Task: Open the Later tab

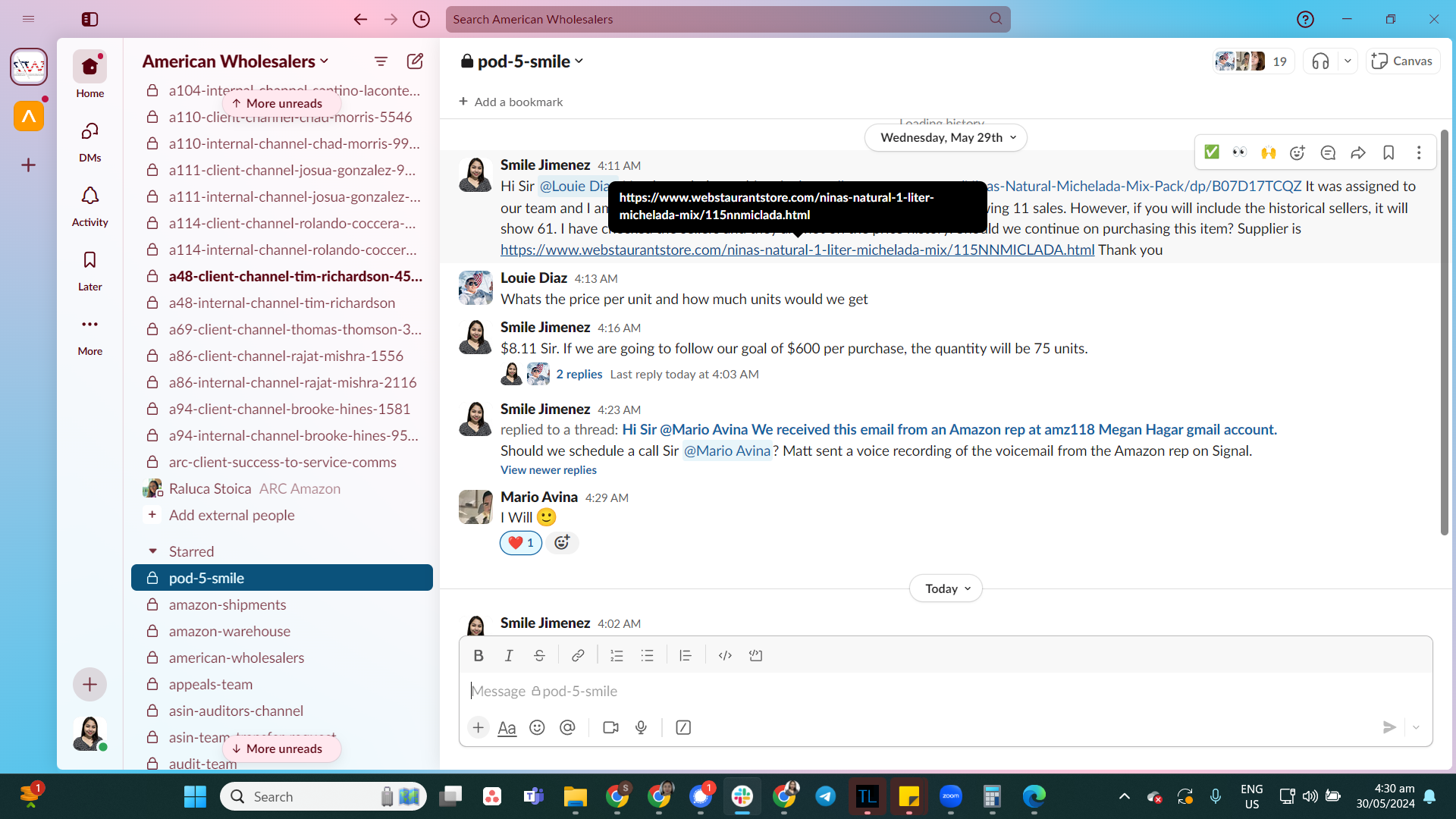Action: coord(89,271)
